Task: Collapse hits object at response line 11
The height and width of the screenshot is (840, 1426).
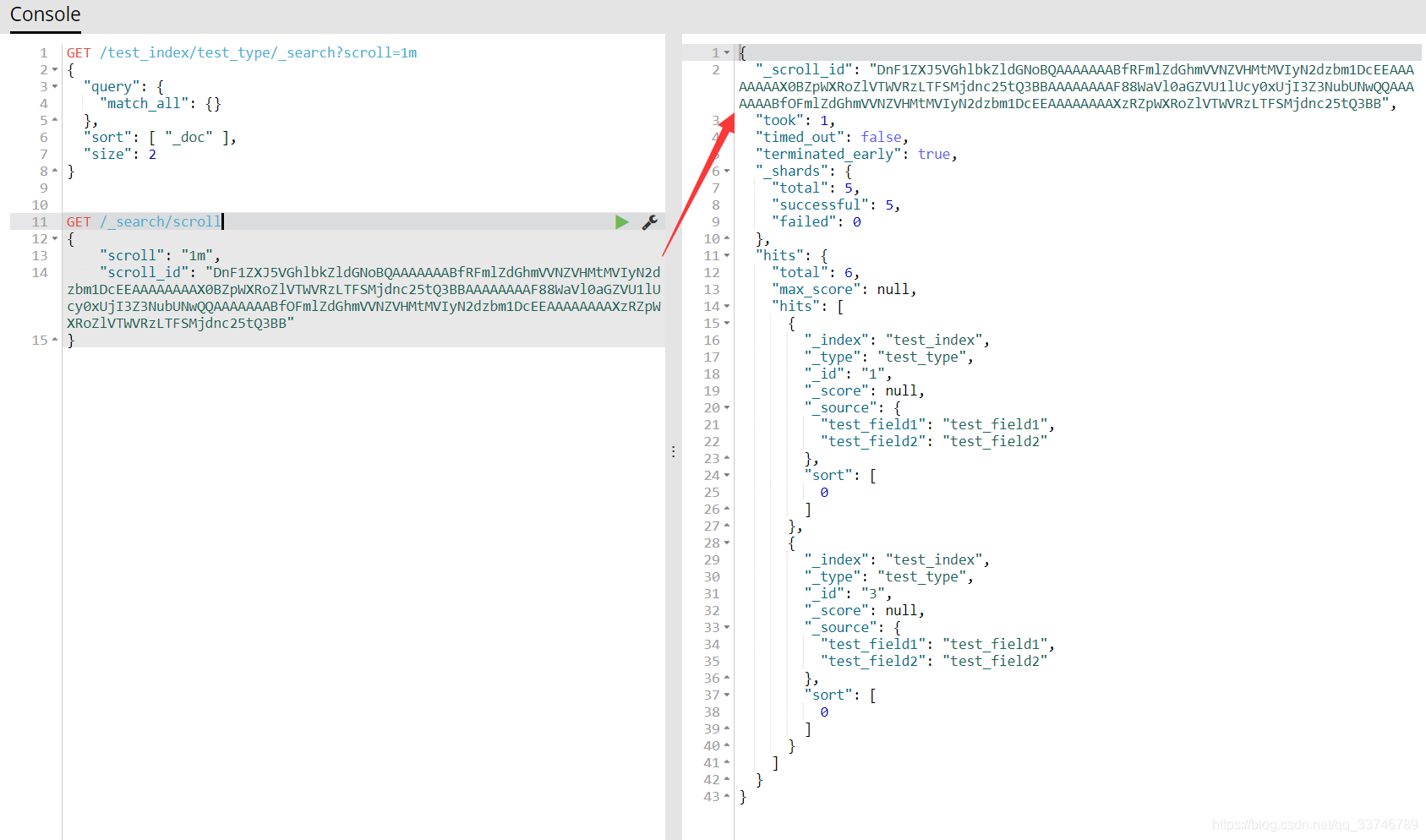Action: (727, 256)
